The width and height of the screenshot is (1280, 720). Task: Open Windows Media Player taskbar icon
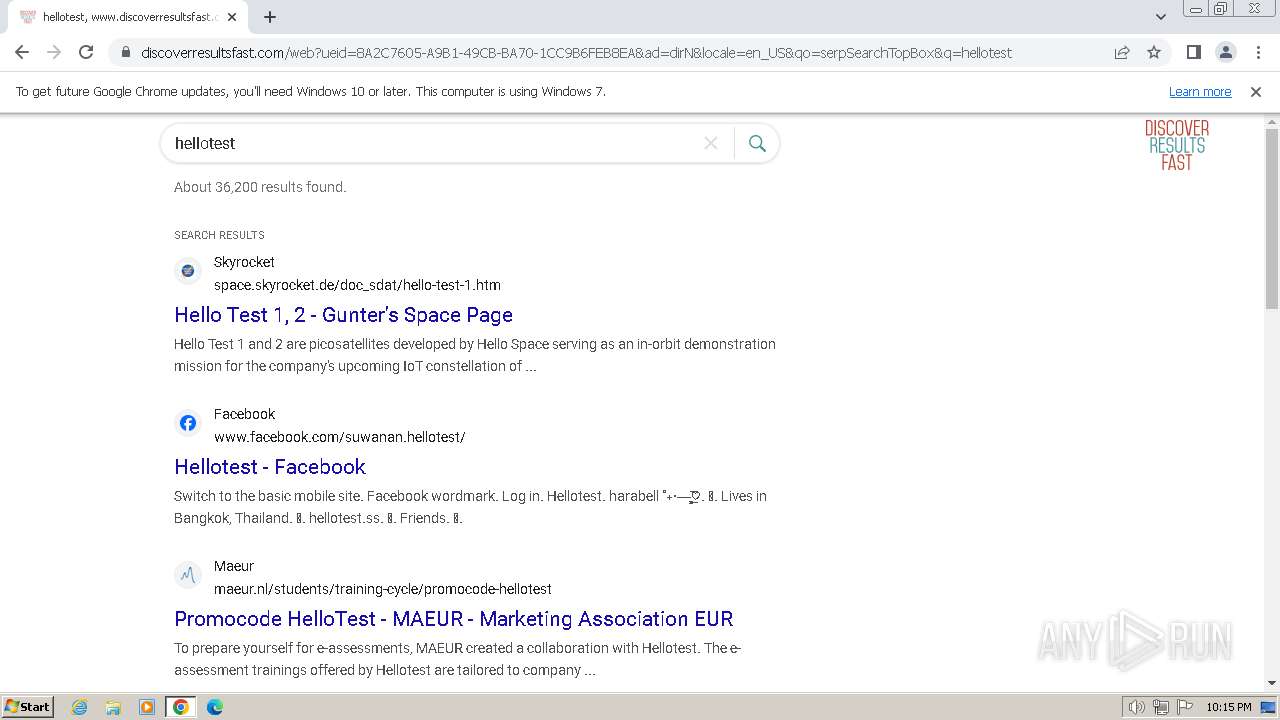tap(147, 707)
